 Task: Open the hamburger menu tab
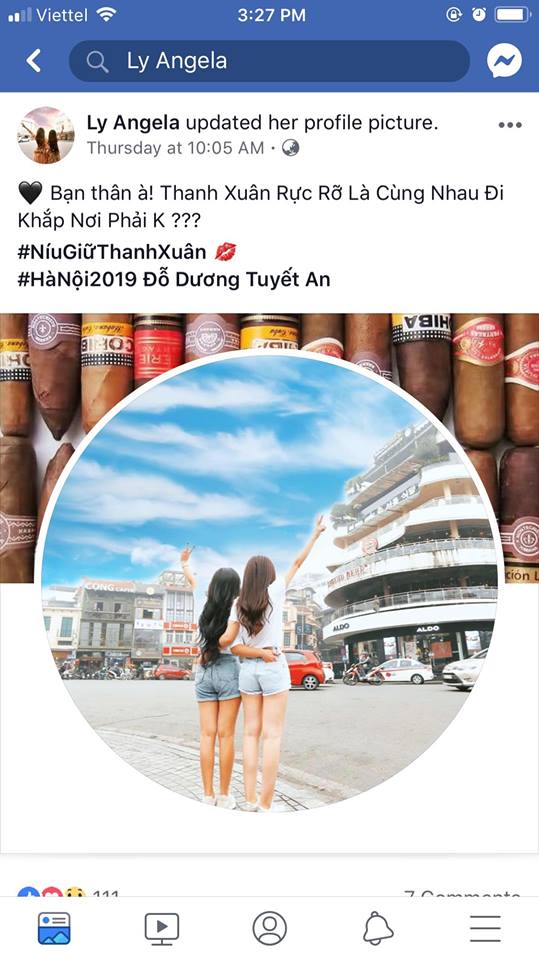click(485, 928)
